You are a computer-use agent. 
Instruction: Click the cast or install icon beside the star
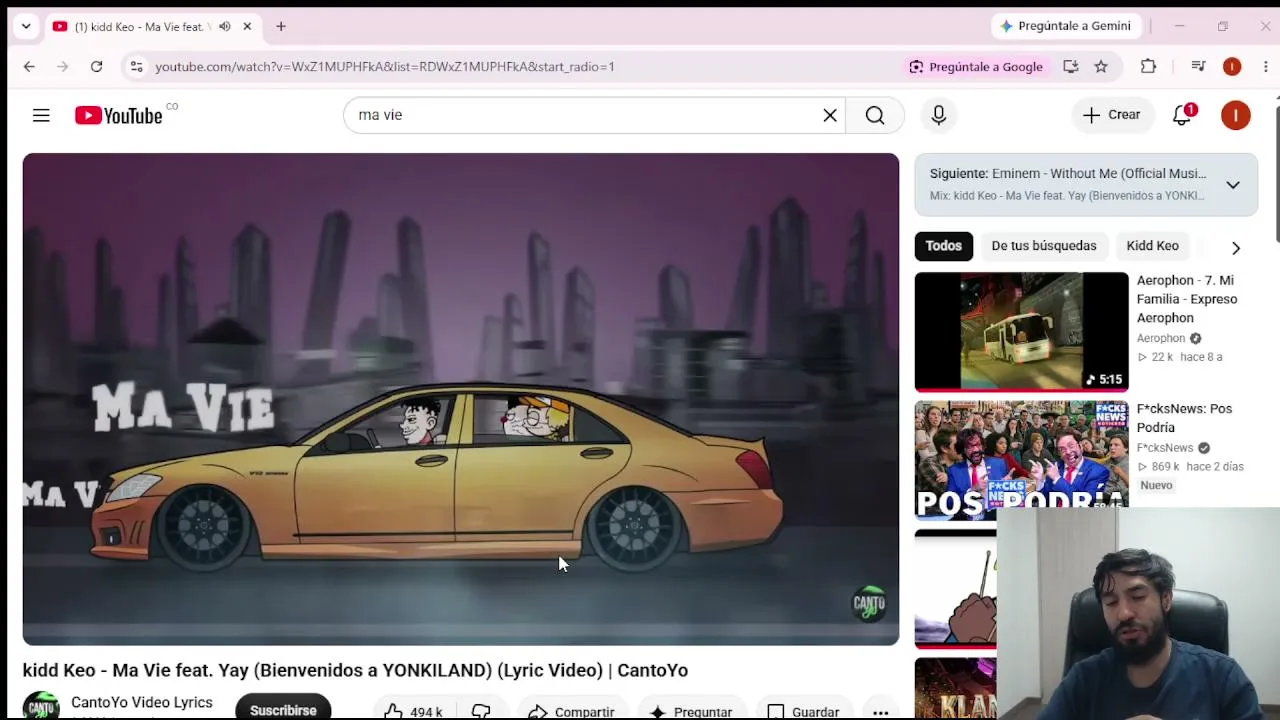(1071, 67)
